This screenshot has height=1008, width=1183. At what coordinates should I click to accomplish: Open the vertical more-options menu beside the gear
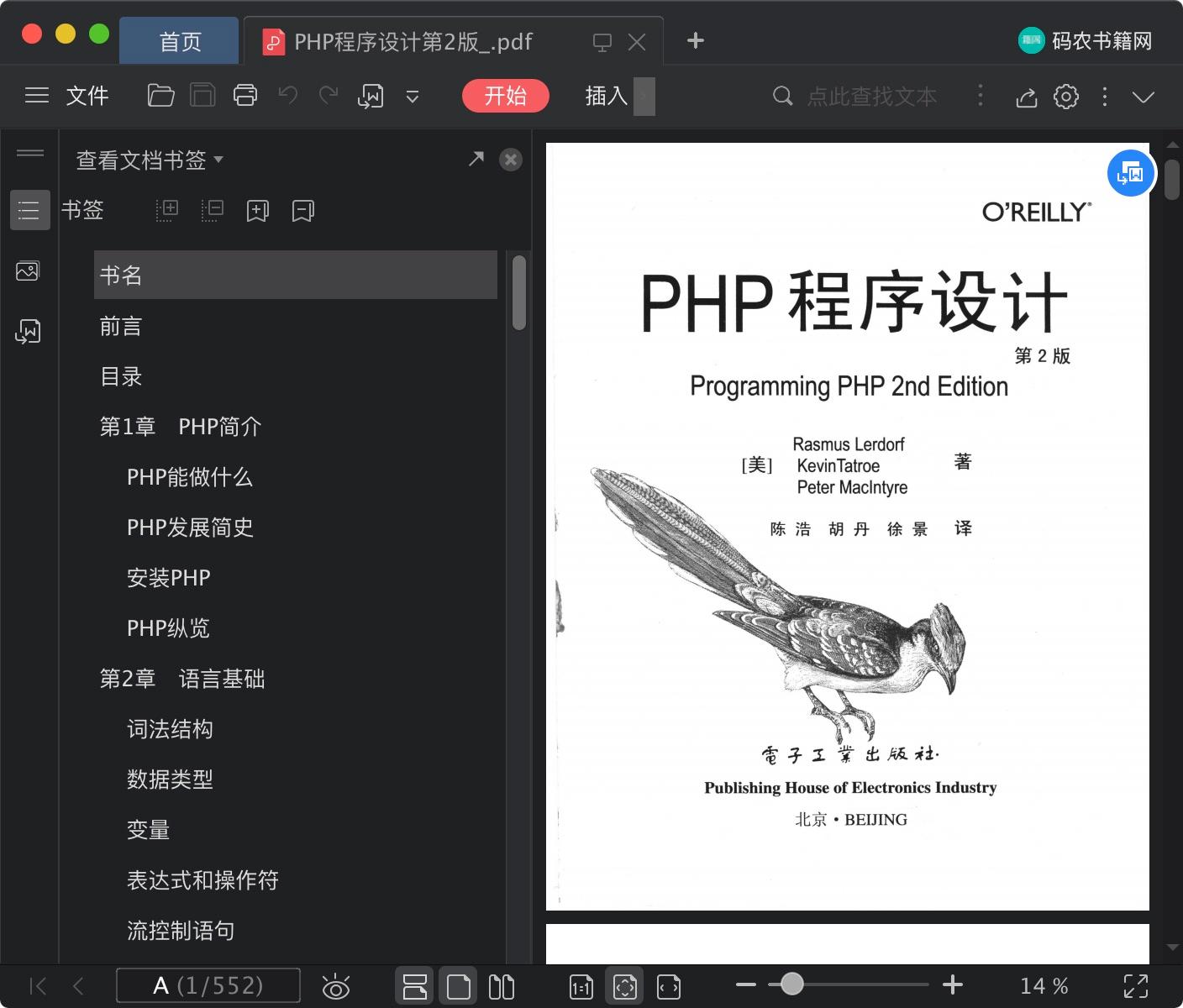pos(1105,97)
